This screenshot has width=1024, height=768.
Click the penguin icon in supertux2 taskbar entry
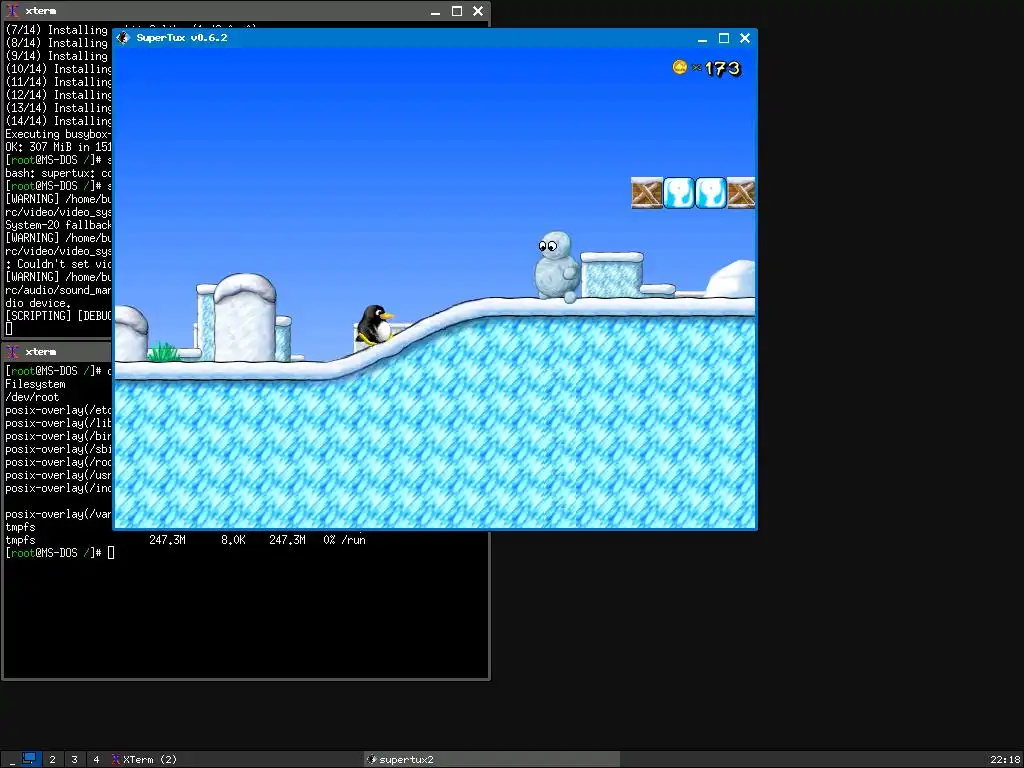tap(372, 760)
